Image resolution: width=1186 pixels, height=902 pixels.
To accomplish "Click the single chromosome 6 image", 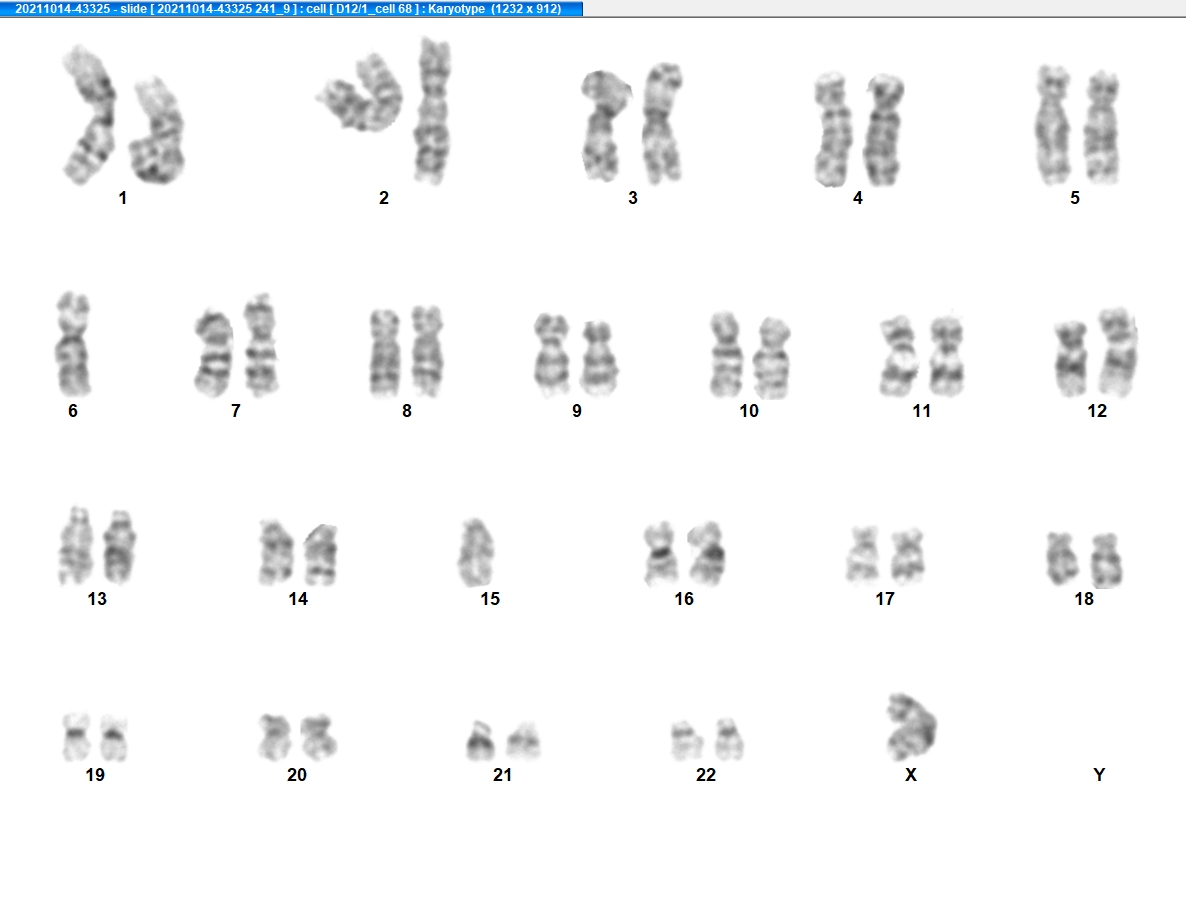I will (x=73, y=344).
